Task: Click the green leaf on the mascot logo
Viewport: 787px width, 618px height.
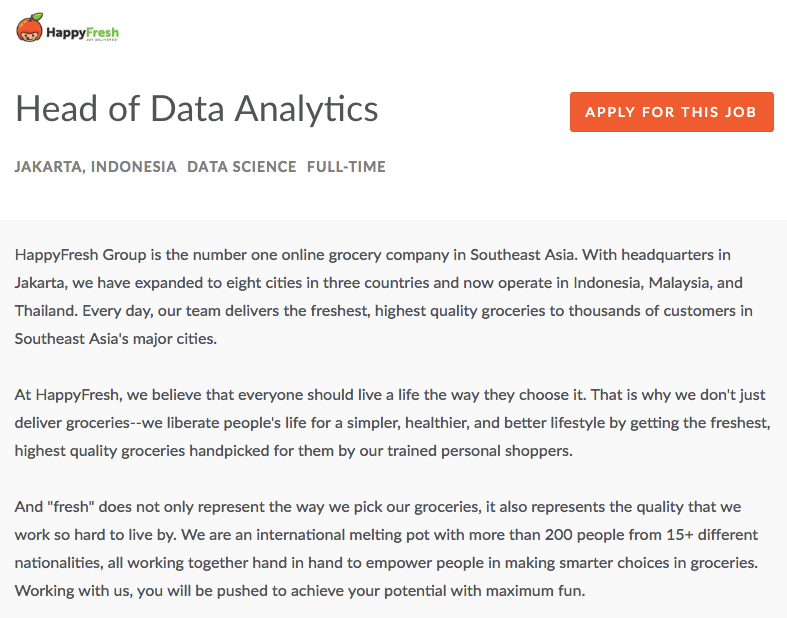Action: pyautogui.click(x=37, y=17)
